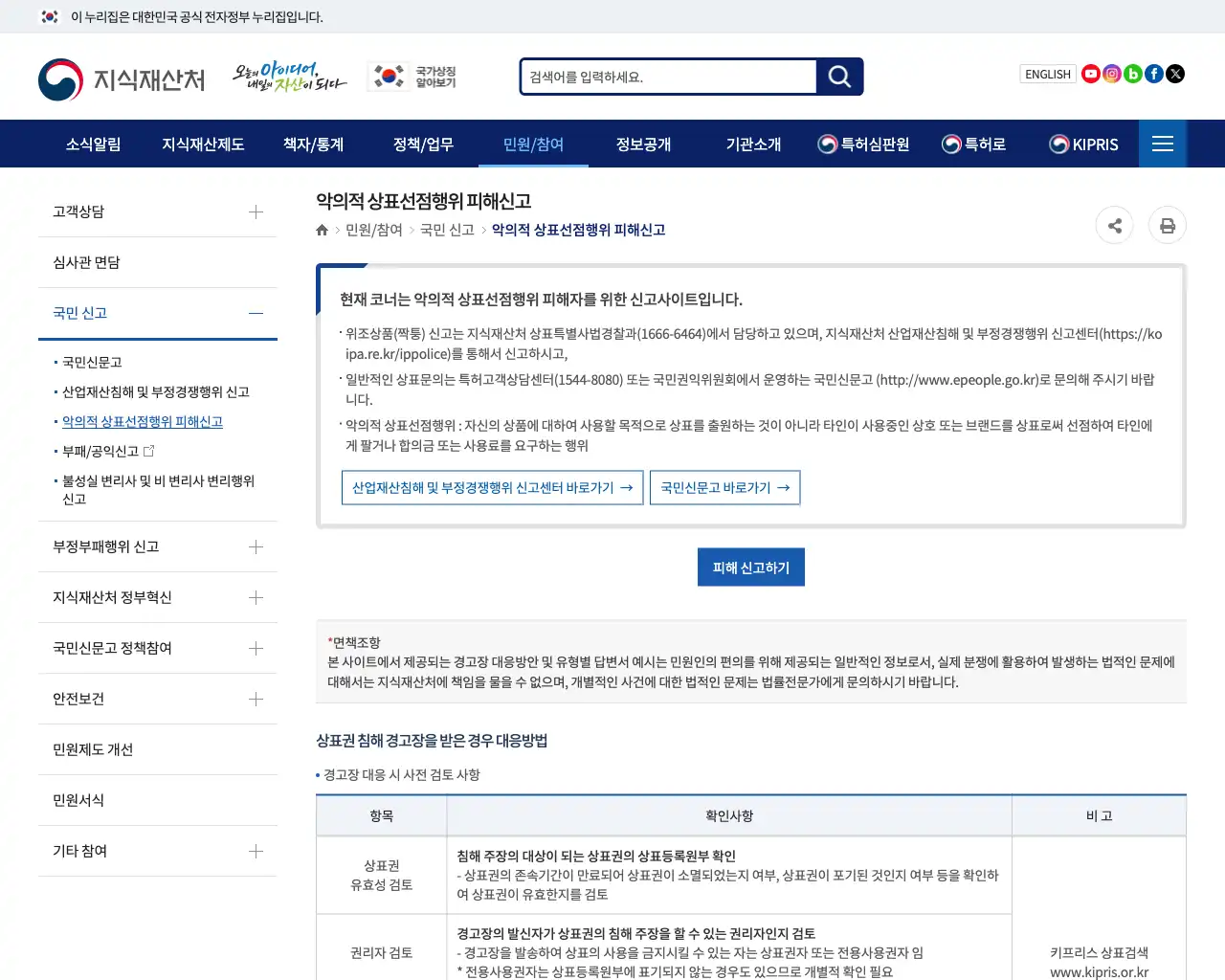
Task: Click inside the search input field
Action: [x=668, y=77]
